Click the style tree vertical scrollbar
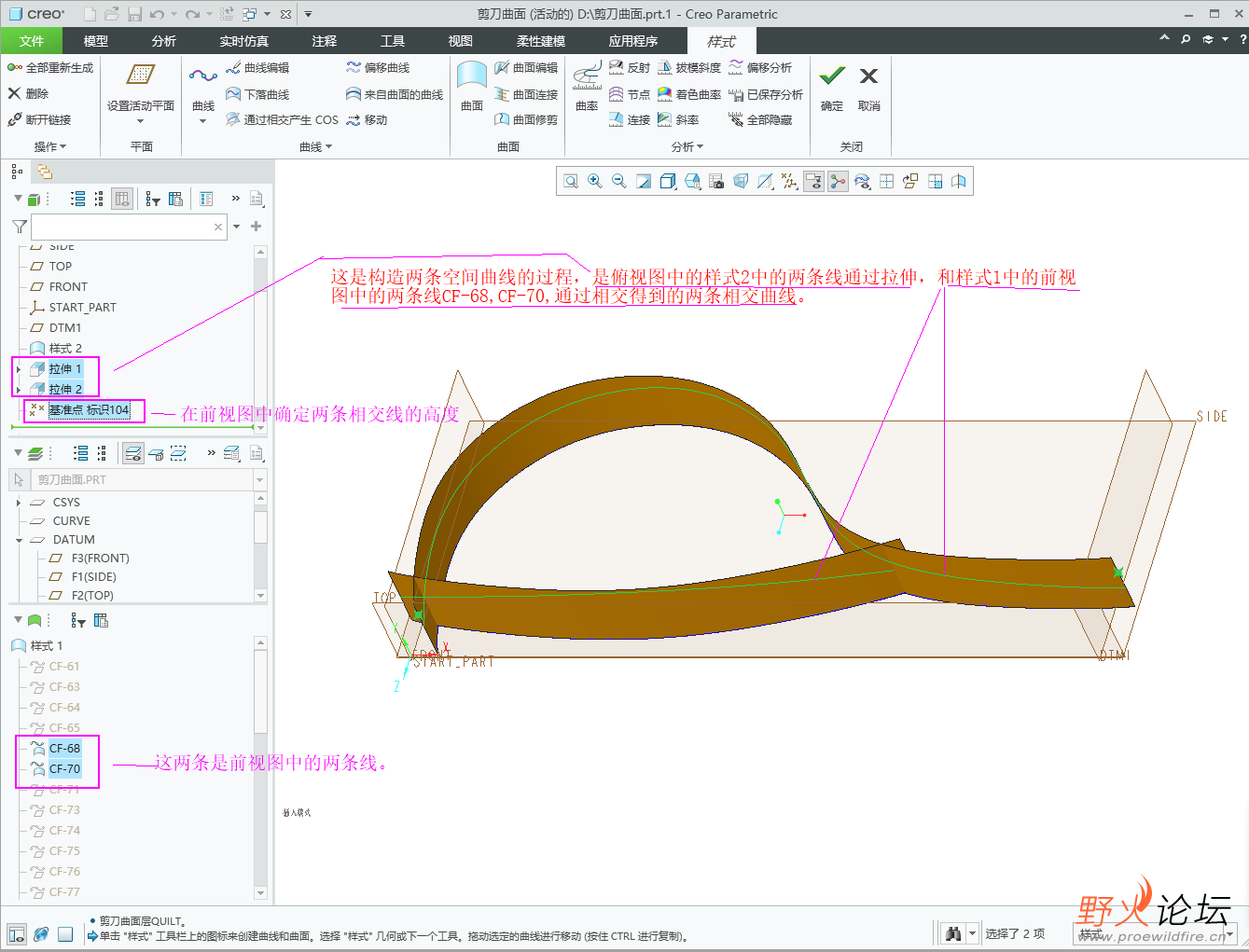Screen dimensions: 1249x952 coord(260,768)
